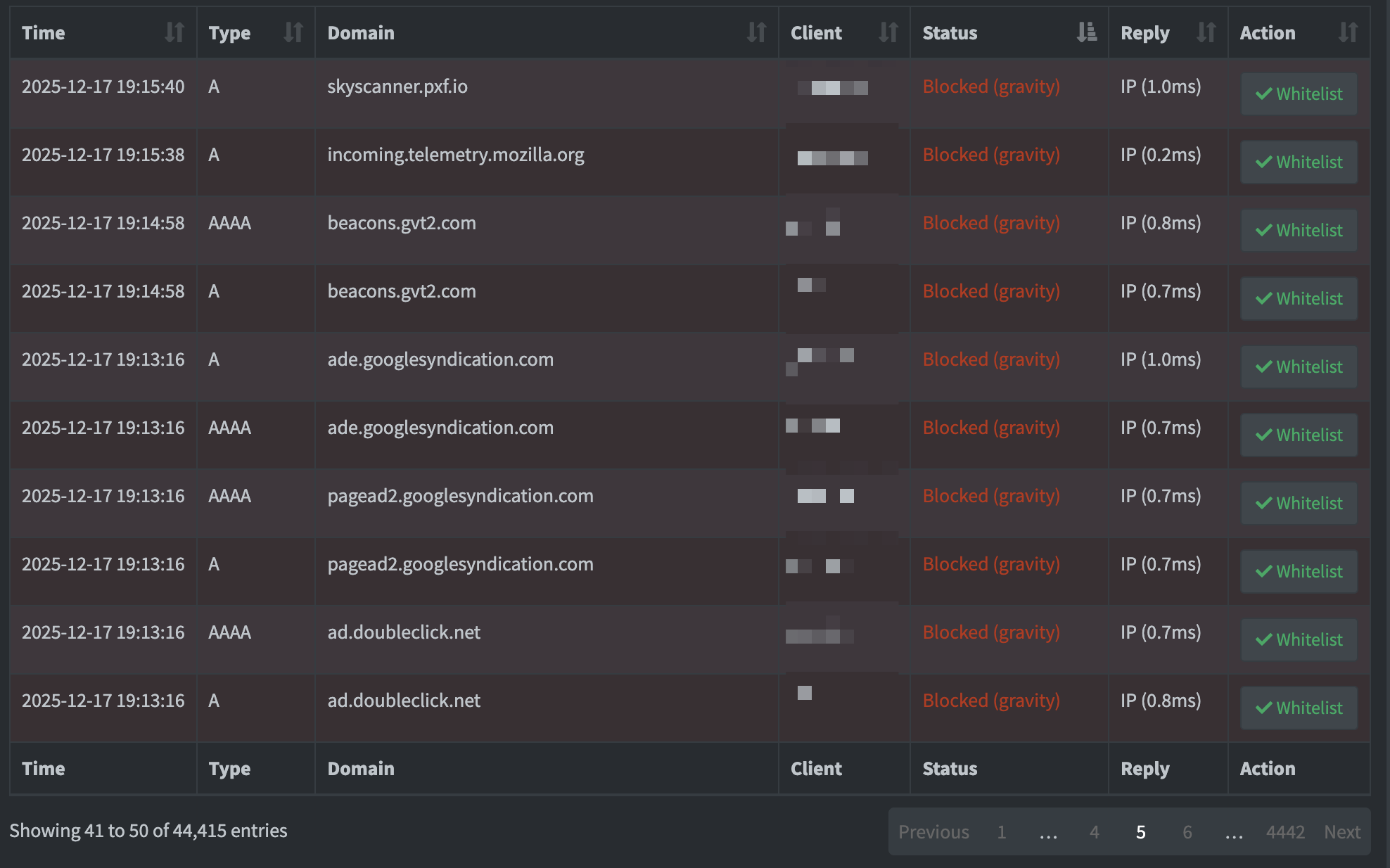Image resolution: width=1390 pixels, height=868 pixels.
Task: Sort the Domain column using its sort icon
Action: point(756,32)
